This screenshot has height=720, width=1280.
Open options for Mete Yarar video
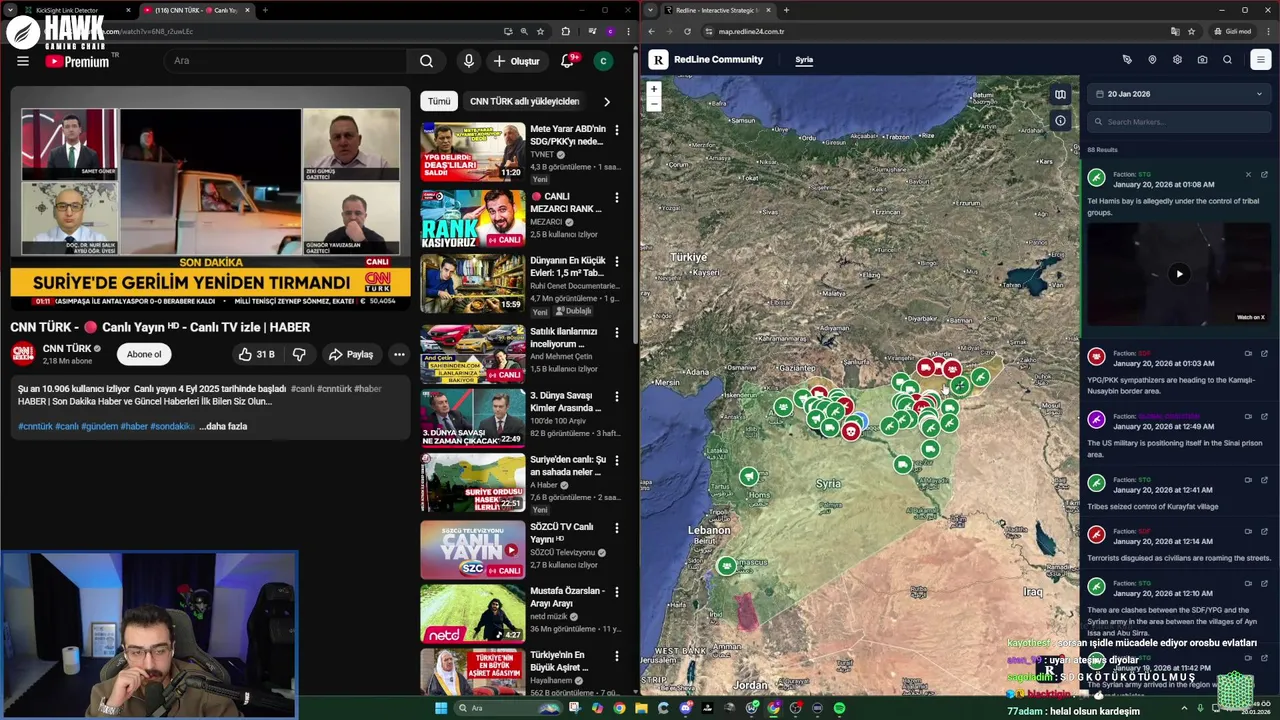click(x=617, y=130)
